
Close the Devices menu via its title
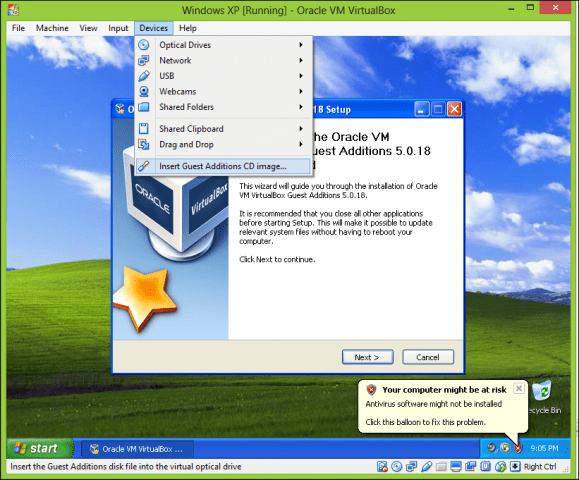click(x=154, y=28)
